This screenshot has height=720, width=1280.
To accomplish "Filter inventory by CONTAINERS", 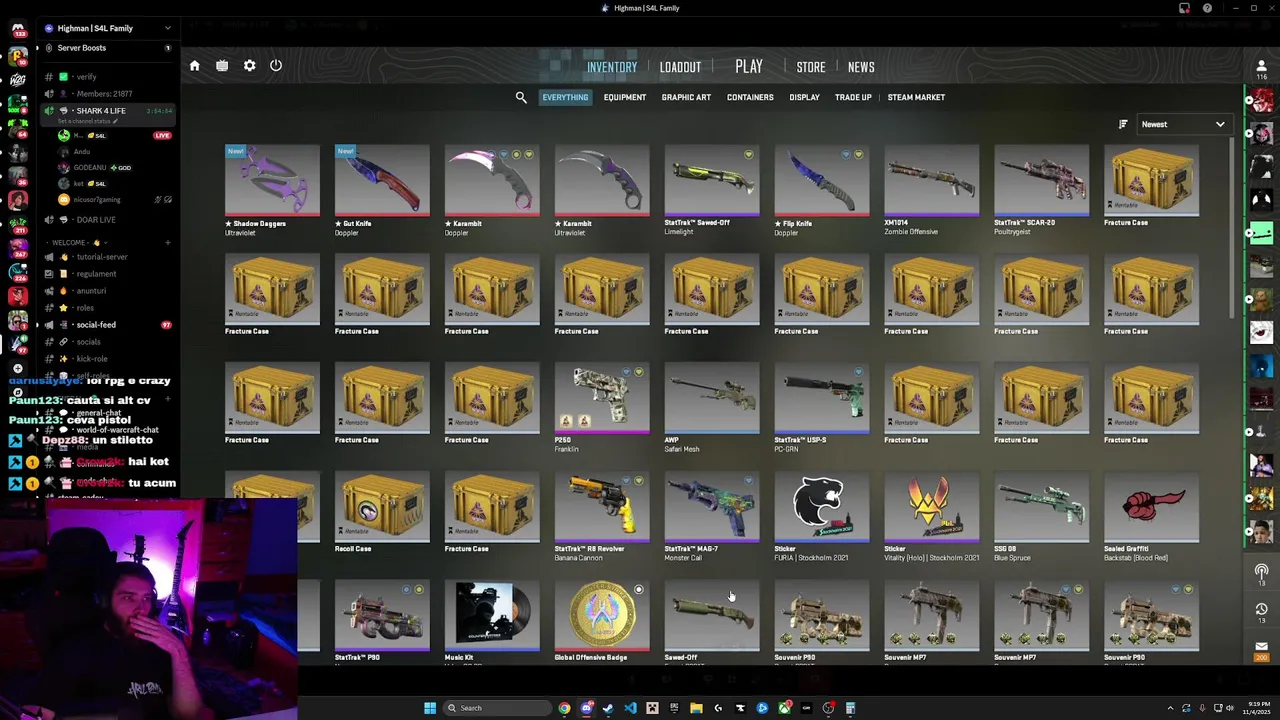I will point(750,97).
